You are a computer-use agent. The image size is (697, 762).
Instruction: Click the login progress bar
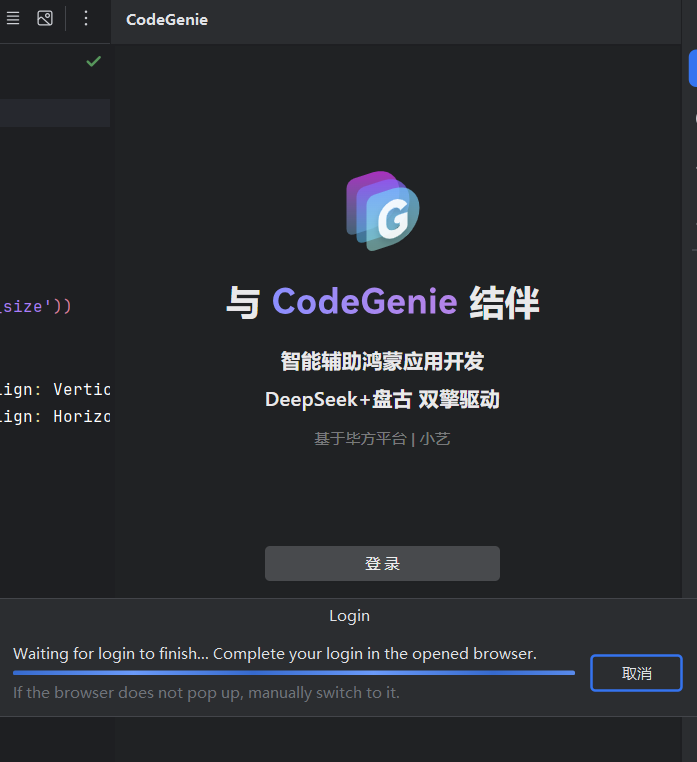[294, 673]
